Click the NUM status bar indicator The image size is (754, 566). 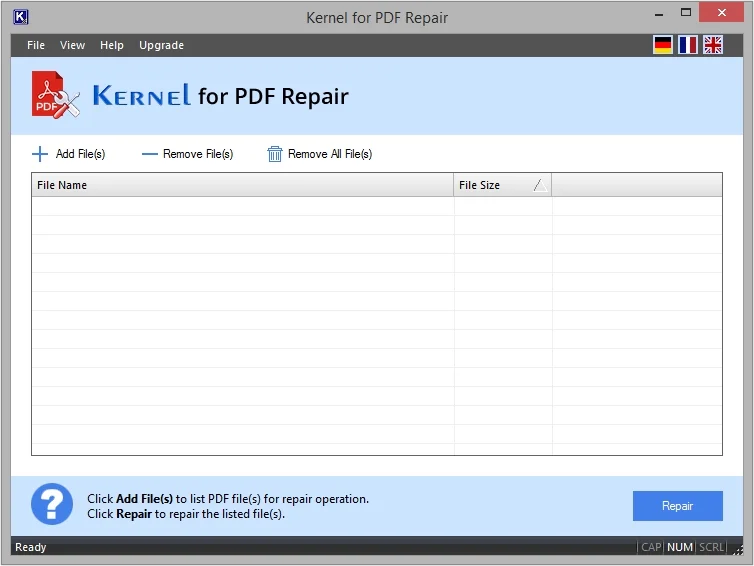[679, 547]
